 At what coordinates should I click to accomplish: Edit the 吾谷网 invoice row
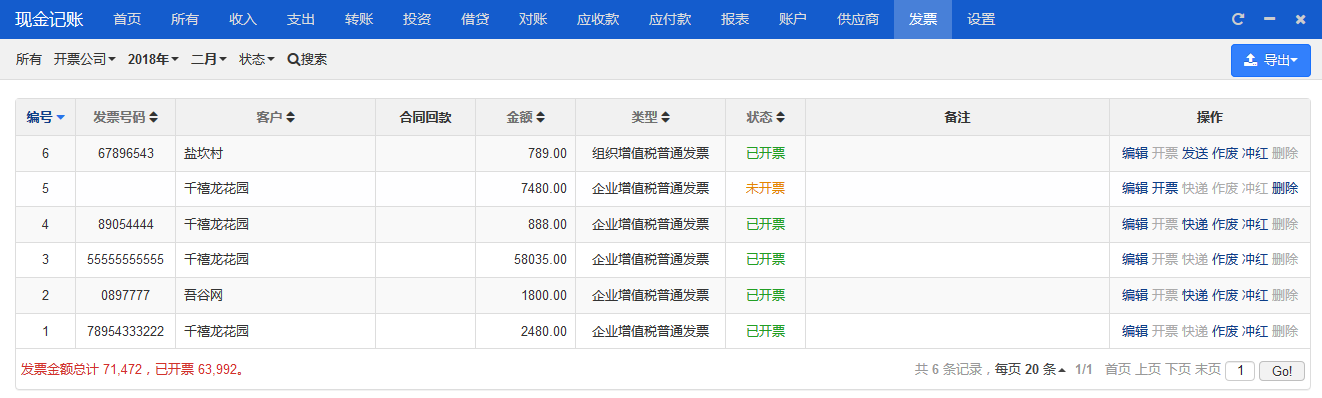tap(1135, 295)
